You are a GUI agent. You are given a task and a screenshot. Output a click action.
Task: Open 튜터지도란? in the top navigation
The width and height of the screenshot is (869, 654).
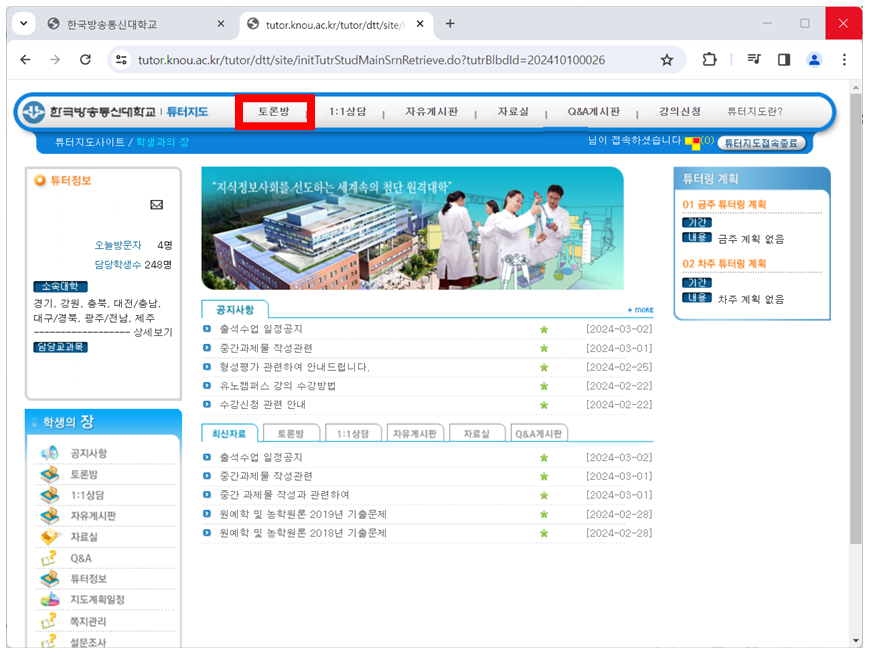[x=755, y=111]
